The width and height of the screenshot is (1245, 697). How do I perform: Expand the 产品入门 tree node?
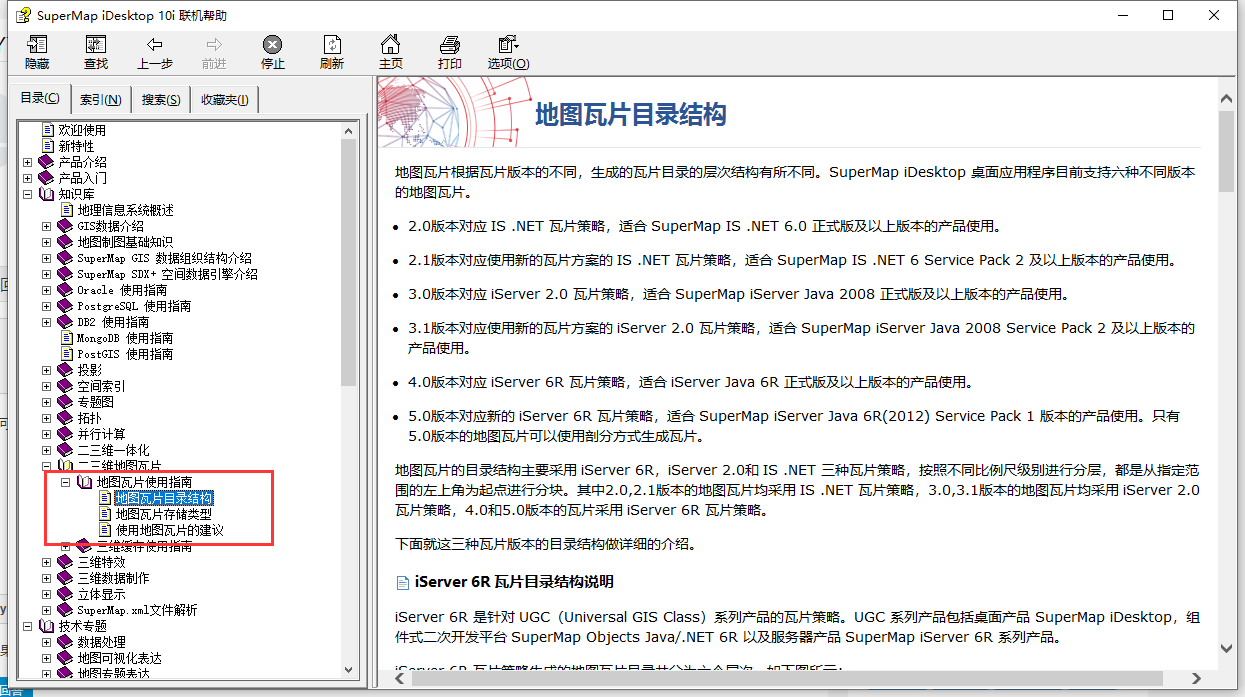click(x=28, y=178)
